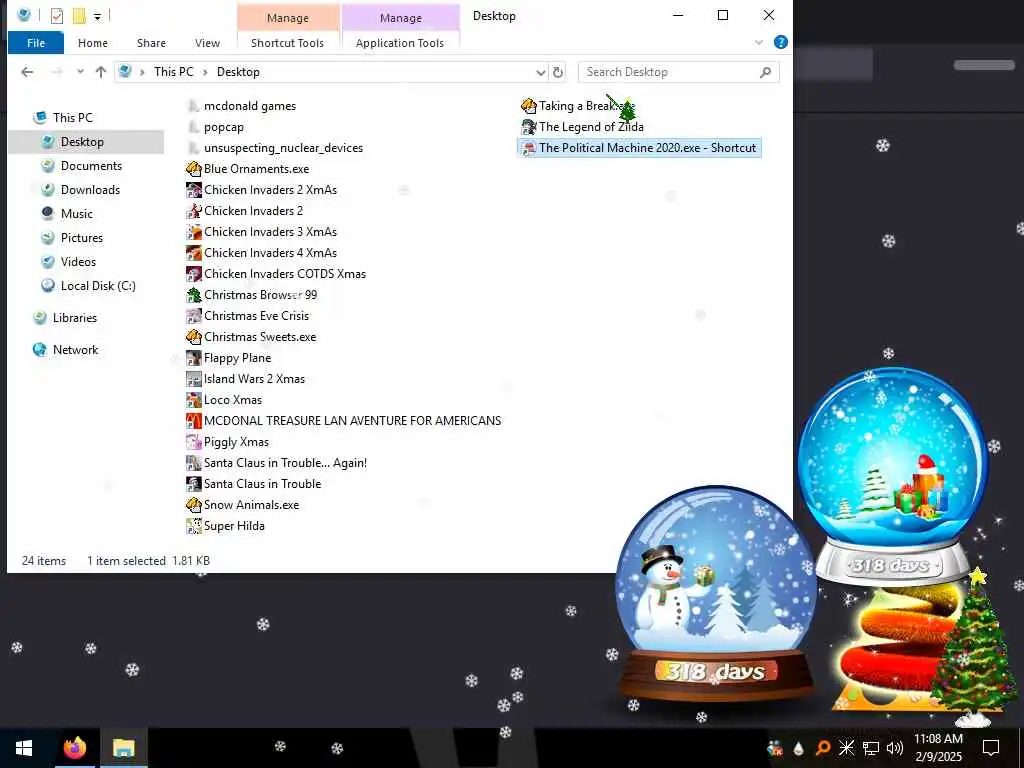Refresh the Desktop folder view
The image size is (1024, 768).
point(558,72)
